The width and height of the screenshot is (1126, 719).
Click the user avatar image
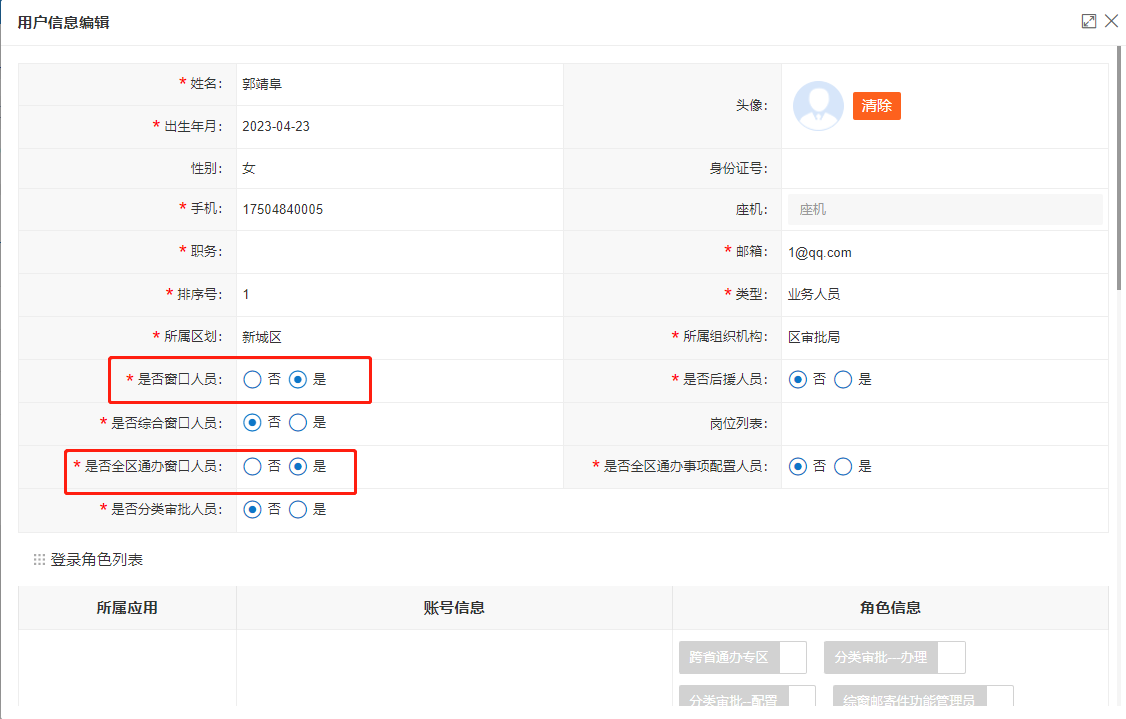818,106
